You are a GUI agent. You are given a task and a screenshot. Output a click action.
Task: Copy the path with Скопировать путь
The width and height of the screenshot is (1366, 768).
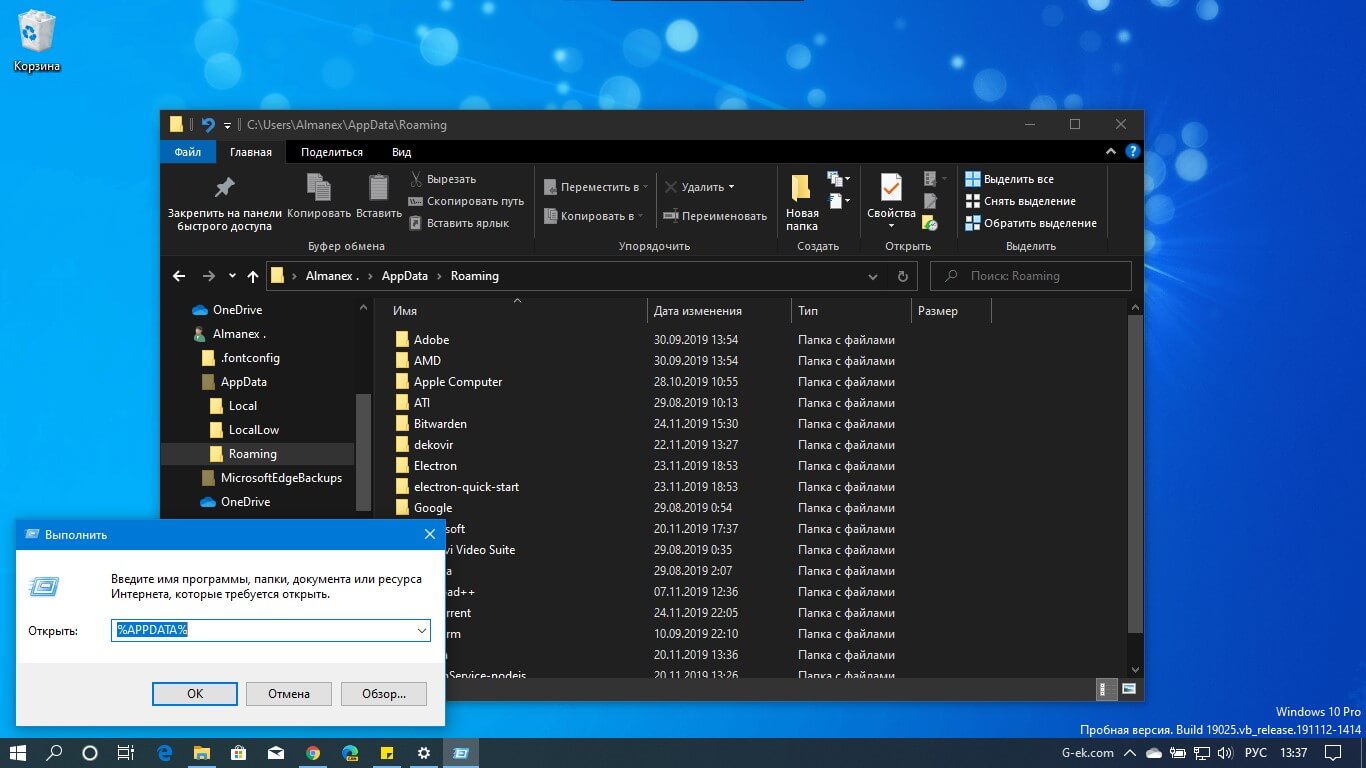(467, 201)
